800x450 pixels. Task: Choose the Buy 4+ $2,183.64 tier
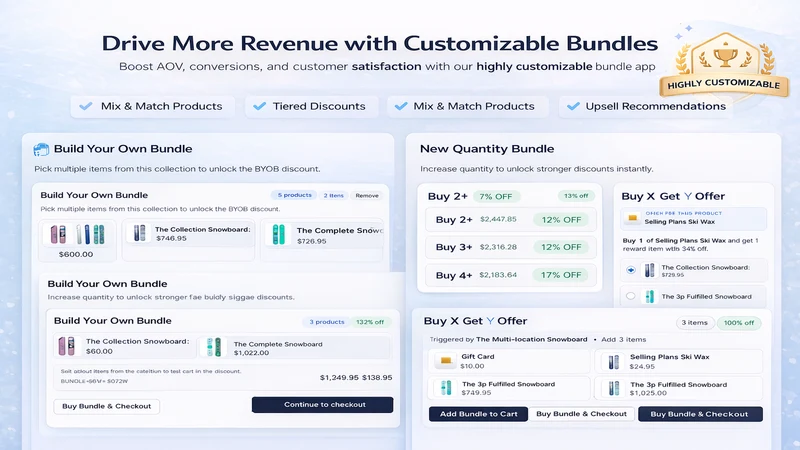point(511,275)
